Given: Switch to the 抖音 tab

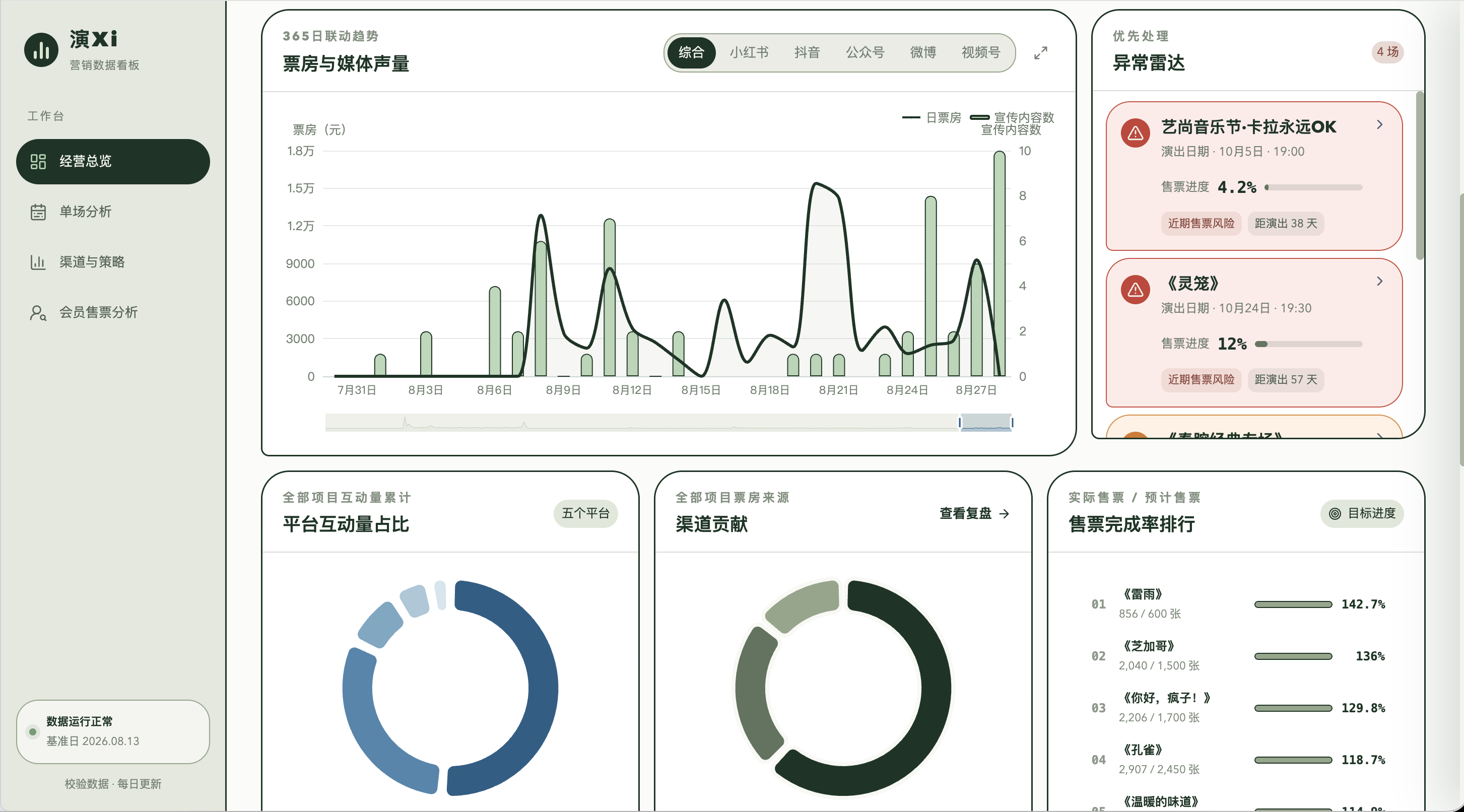Looking at the screenshot, I should (x=807, y=52).
